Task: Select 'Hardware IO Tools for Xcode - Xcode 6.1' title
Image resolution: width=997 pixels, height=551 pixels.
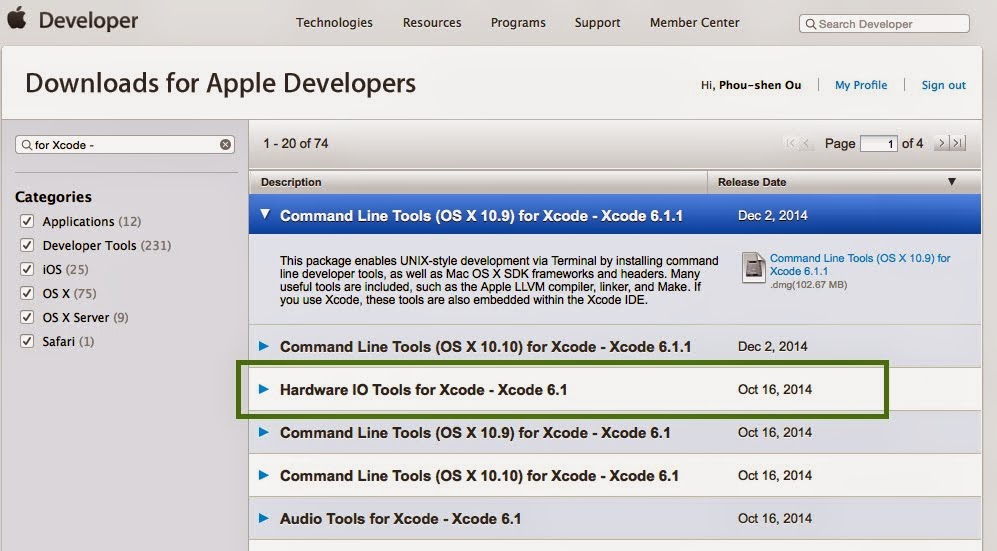Action: (423, 390)
